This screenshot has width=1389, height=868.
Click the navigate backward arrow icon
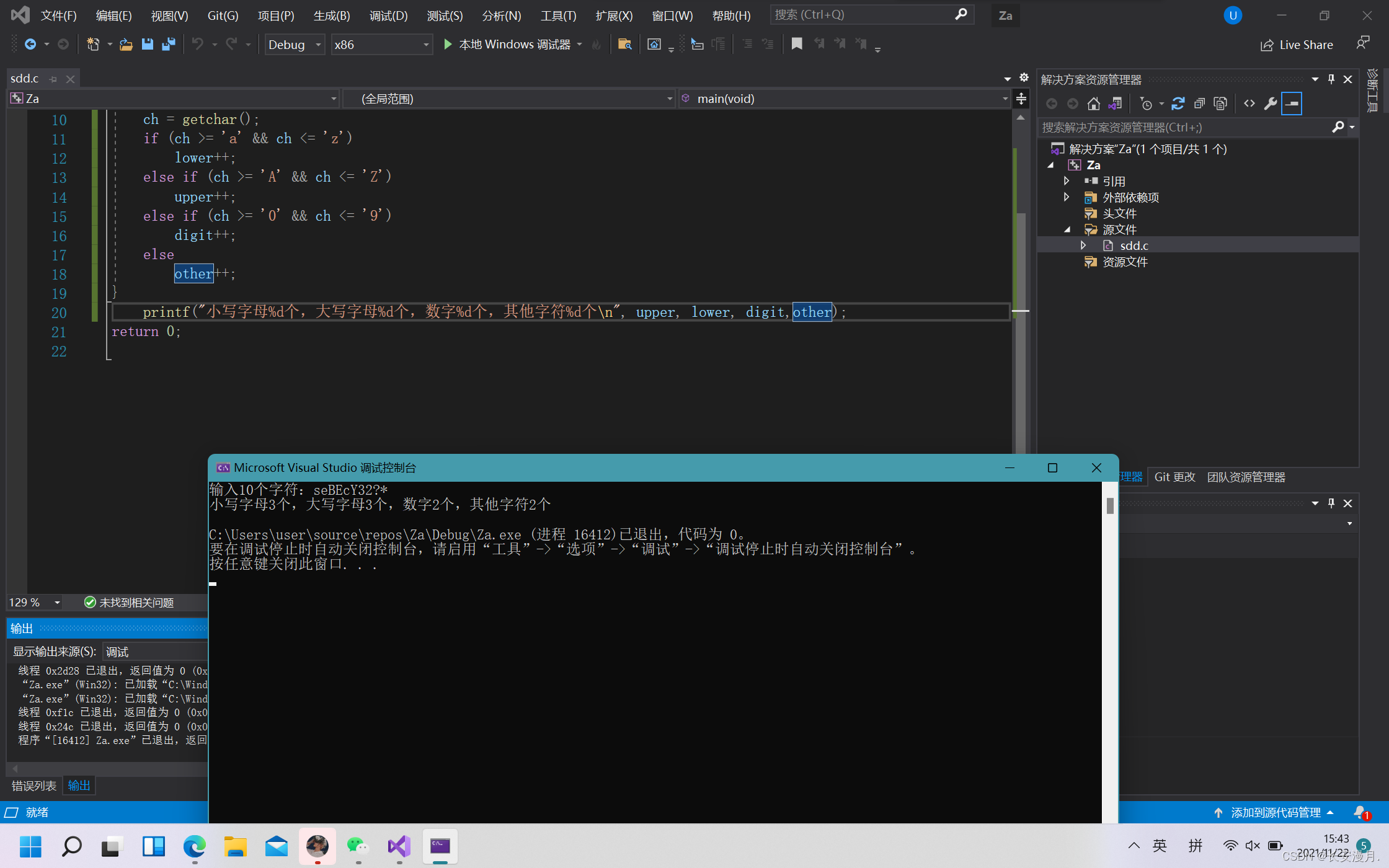(x=30, y=44)
